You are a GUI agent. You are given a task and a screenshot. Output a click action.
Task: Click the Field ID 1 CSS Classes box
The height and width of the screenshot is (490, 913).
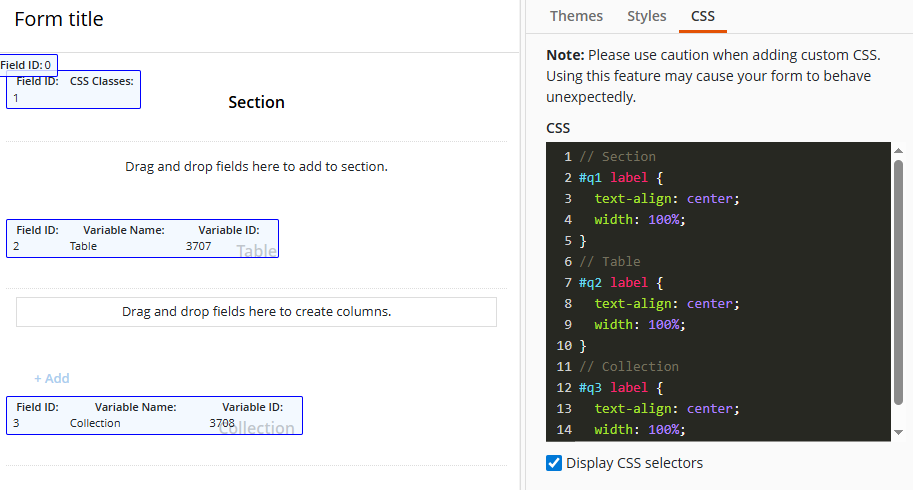tap(74, 89)
